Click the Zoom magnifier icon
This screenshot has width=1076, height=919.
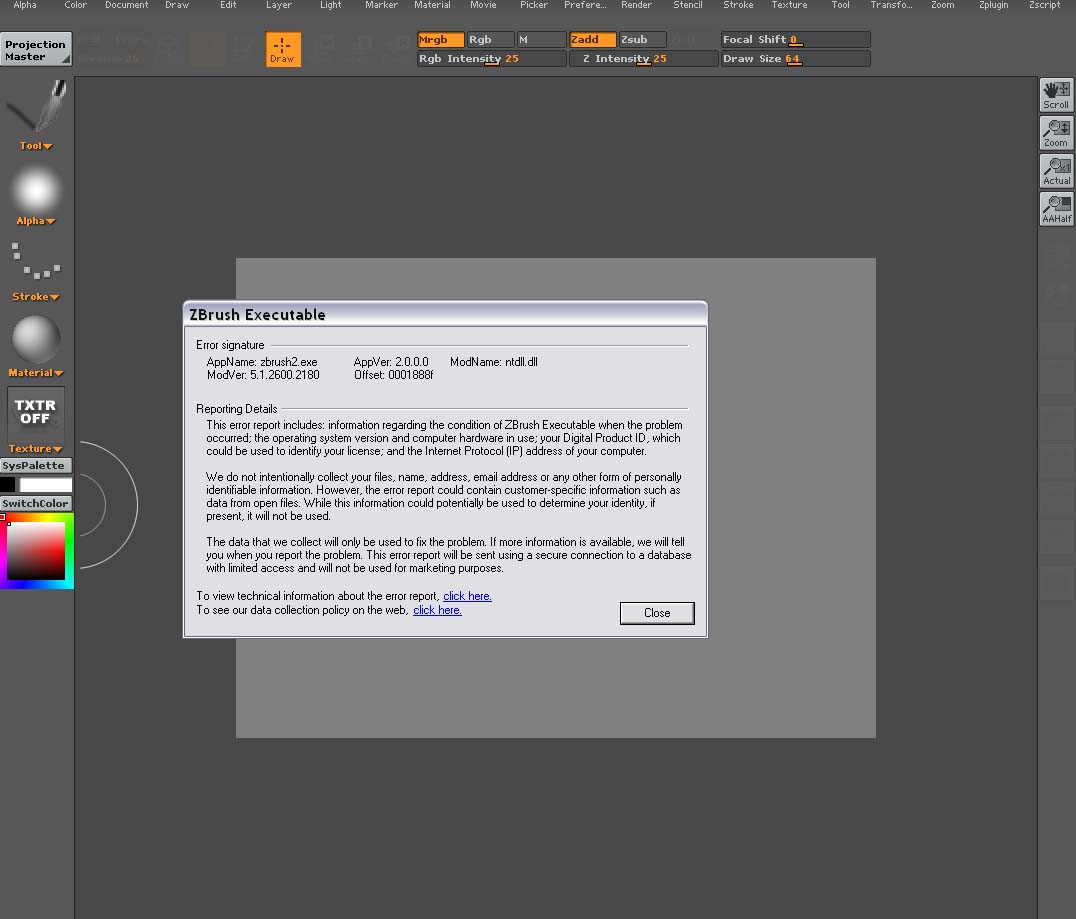(x=1056, y=132)
